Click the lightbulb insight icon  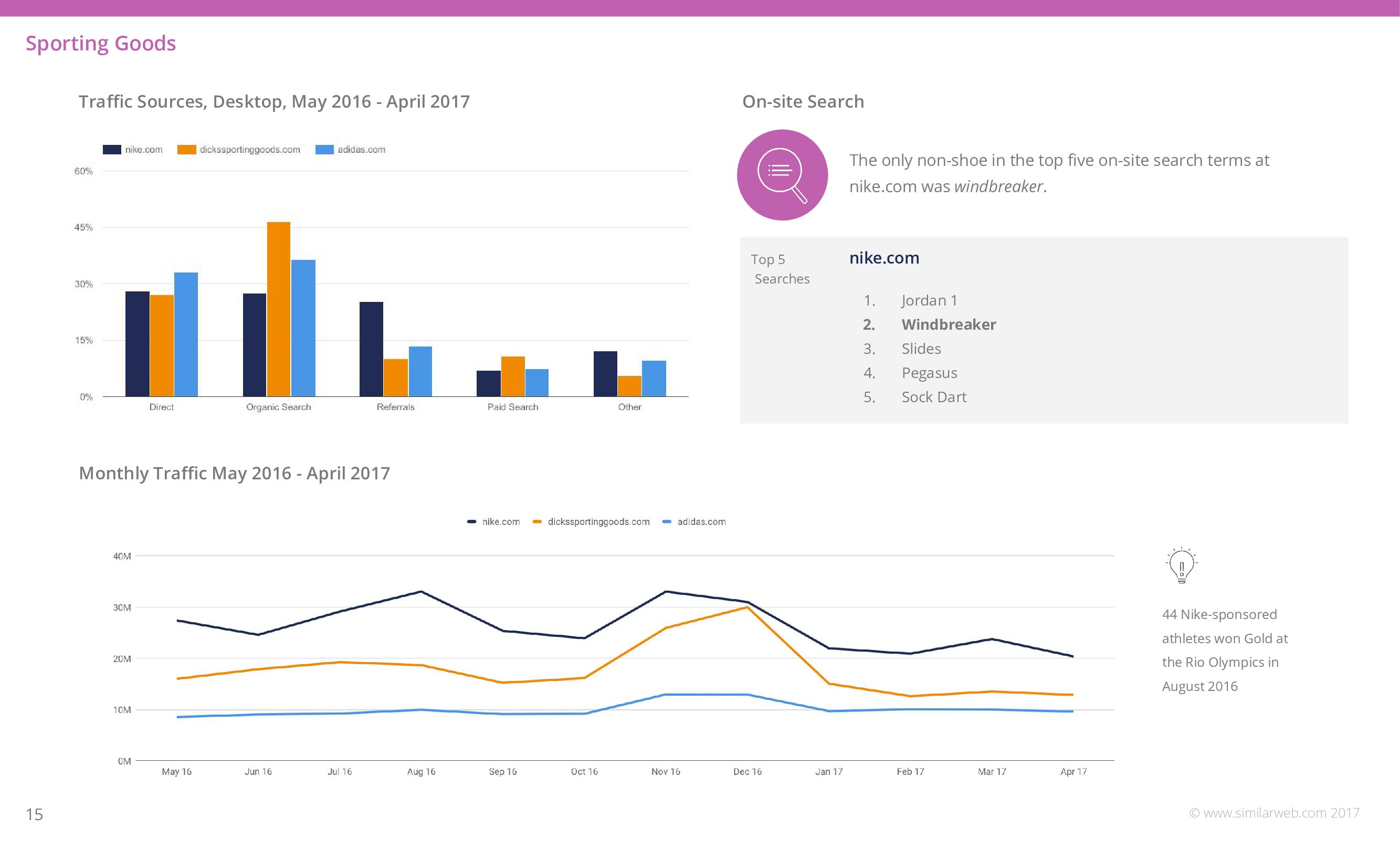1181,565
